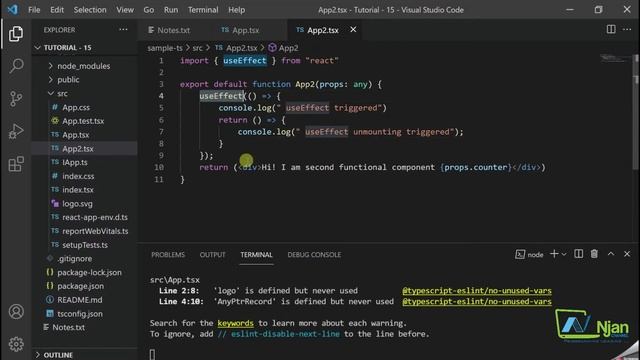The width and height of the screenshot is (640, 360).
Task: Open the File menu
Action: [34, 10]
